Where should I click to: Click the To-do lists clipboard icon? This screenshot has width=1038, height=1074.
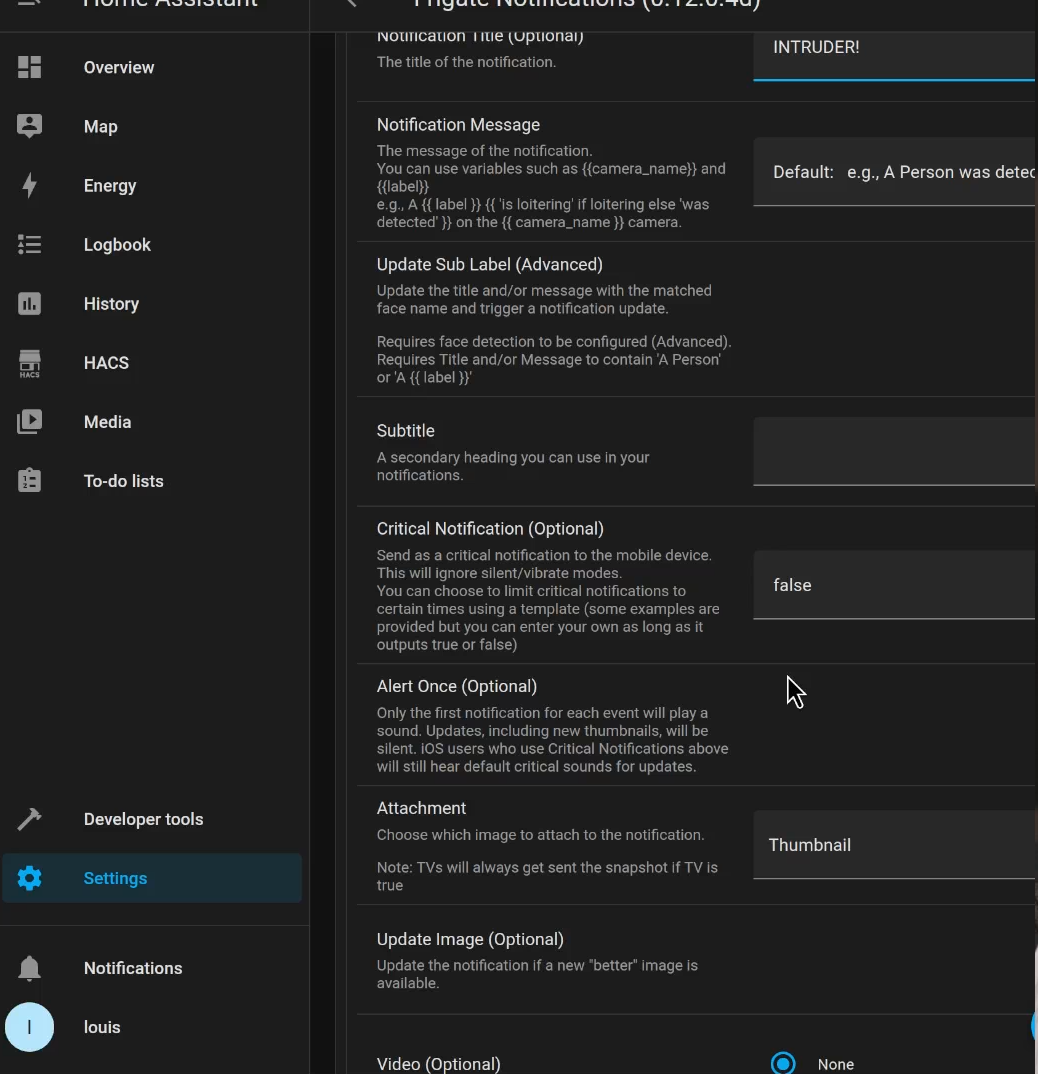(29, 481)
